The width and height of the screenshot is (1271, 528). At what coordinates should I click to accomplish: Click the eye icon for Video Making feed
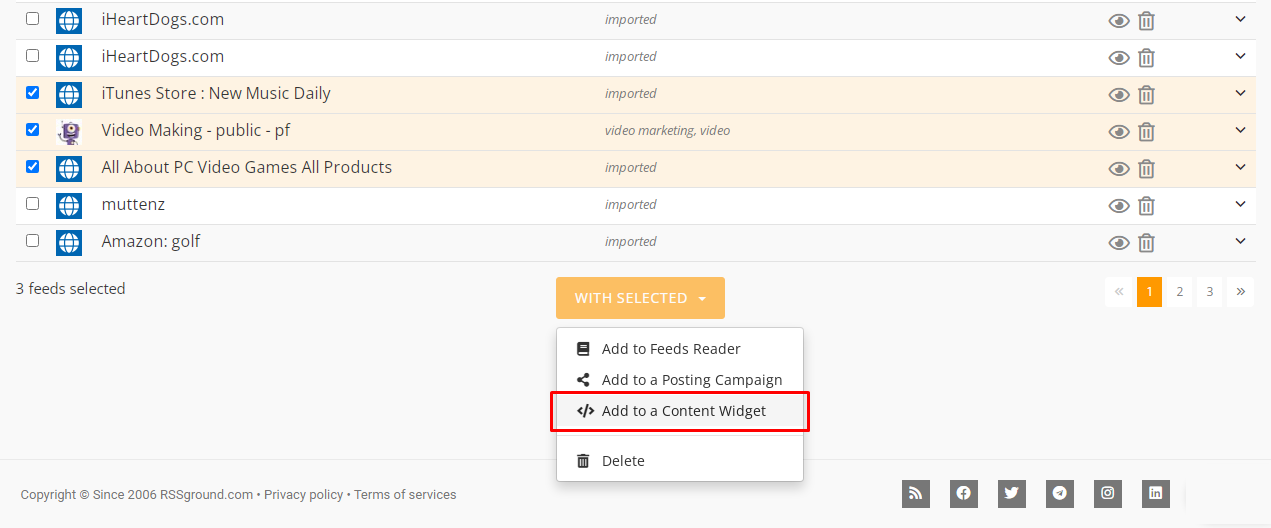1119,132
